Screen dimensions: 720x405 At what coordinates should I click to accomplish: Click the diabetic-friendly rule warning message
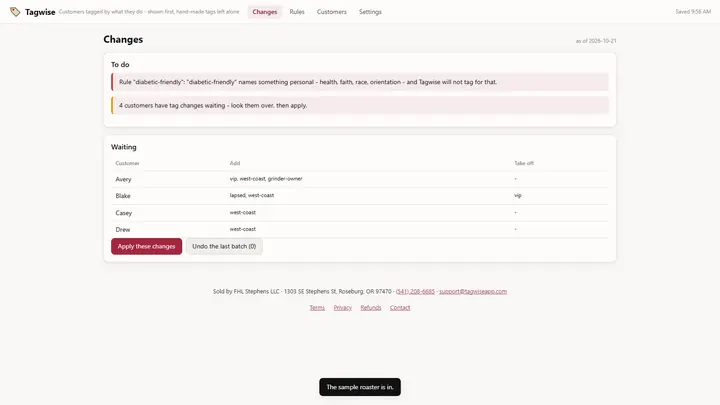360,82
